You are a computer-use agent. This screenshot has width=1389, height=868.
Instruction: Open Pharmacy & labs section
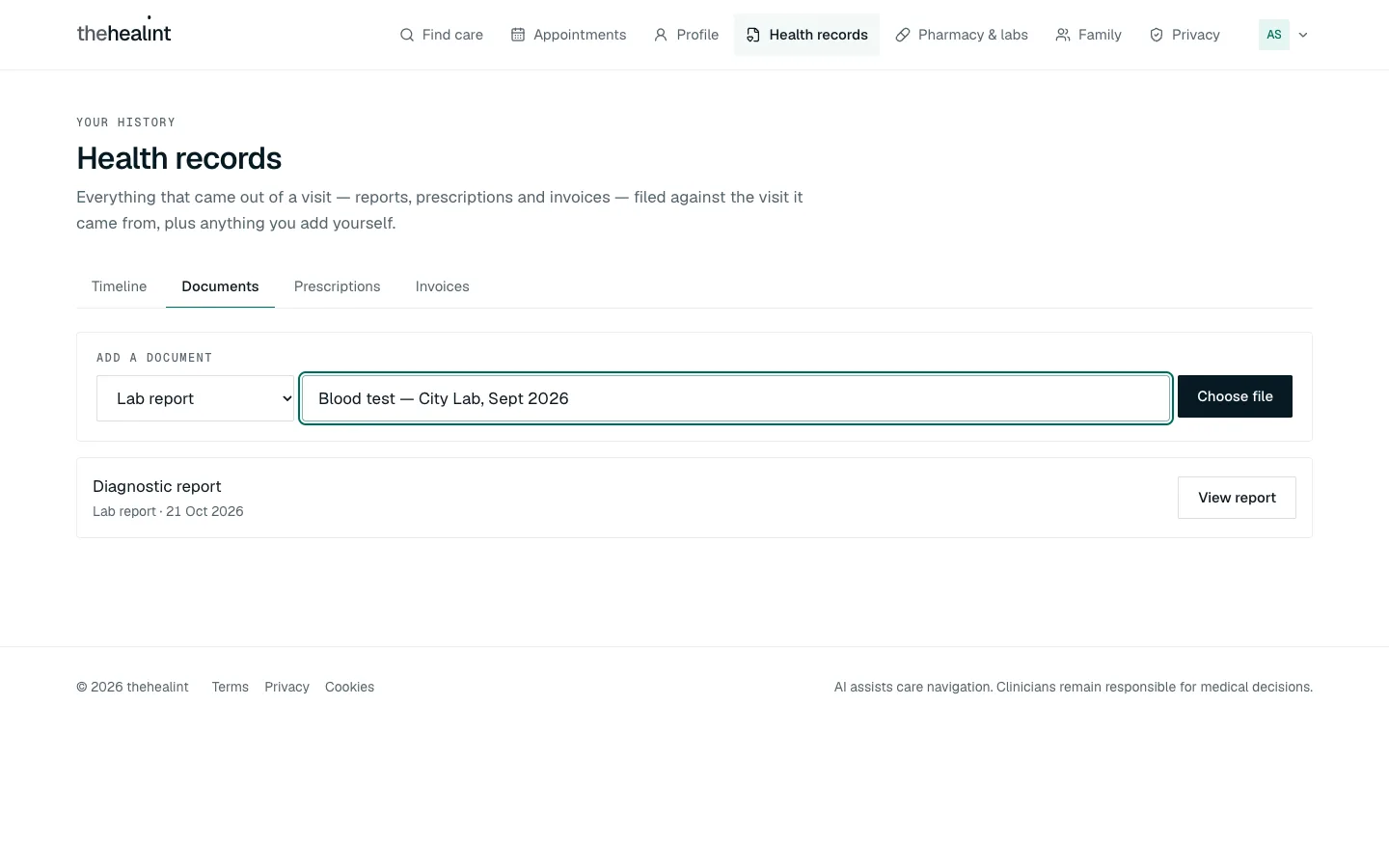point(962,35)
